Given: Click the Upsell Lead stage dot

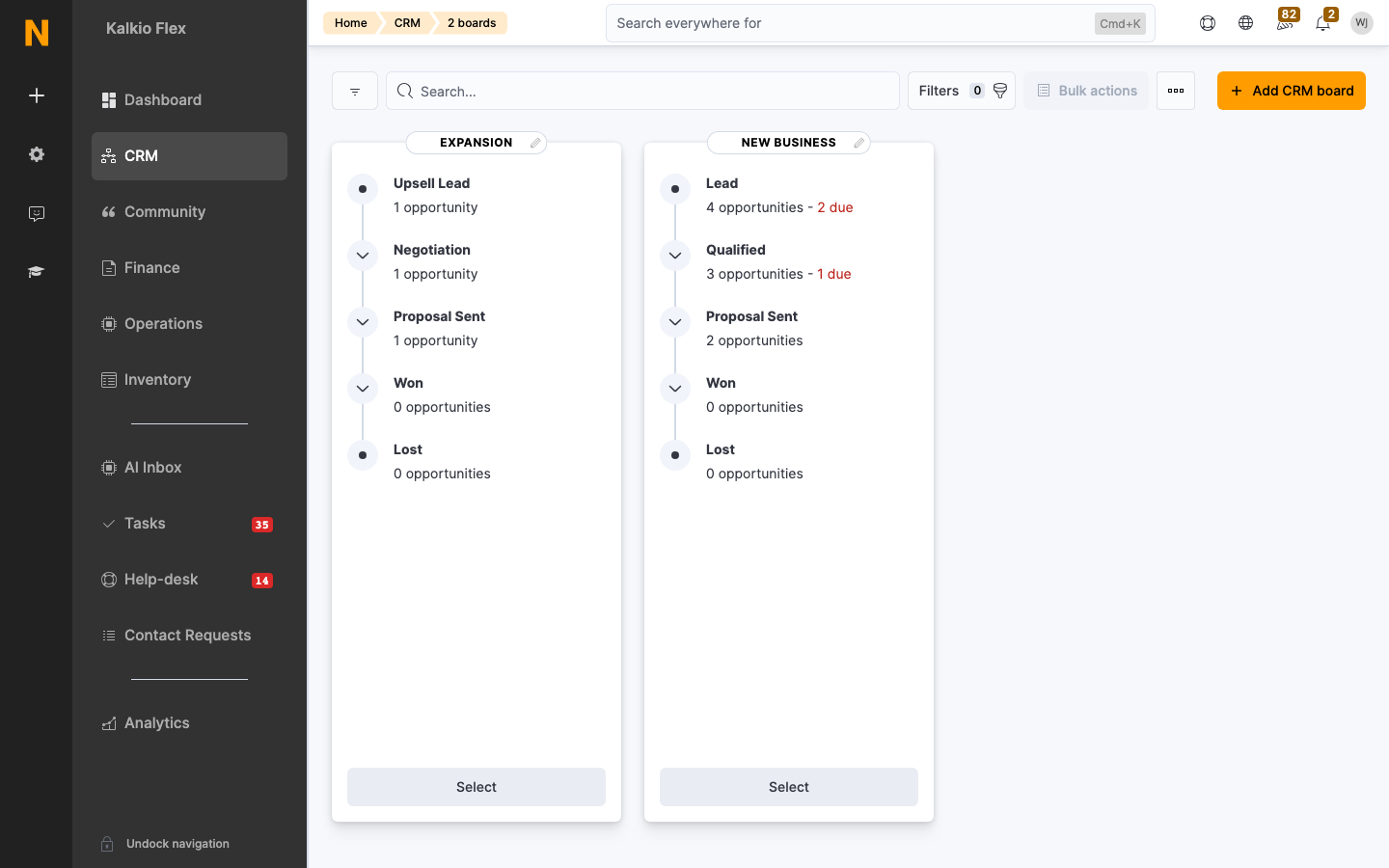Looking at the screenshot, I should click(363, 189).
